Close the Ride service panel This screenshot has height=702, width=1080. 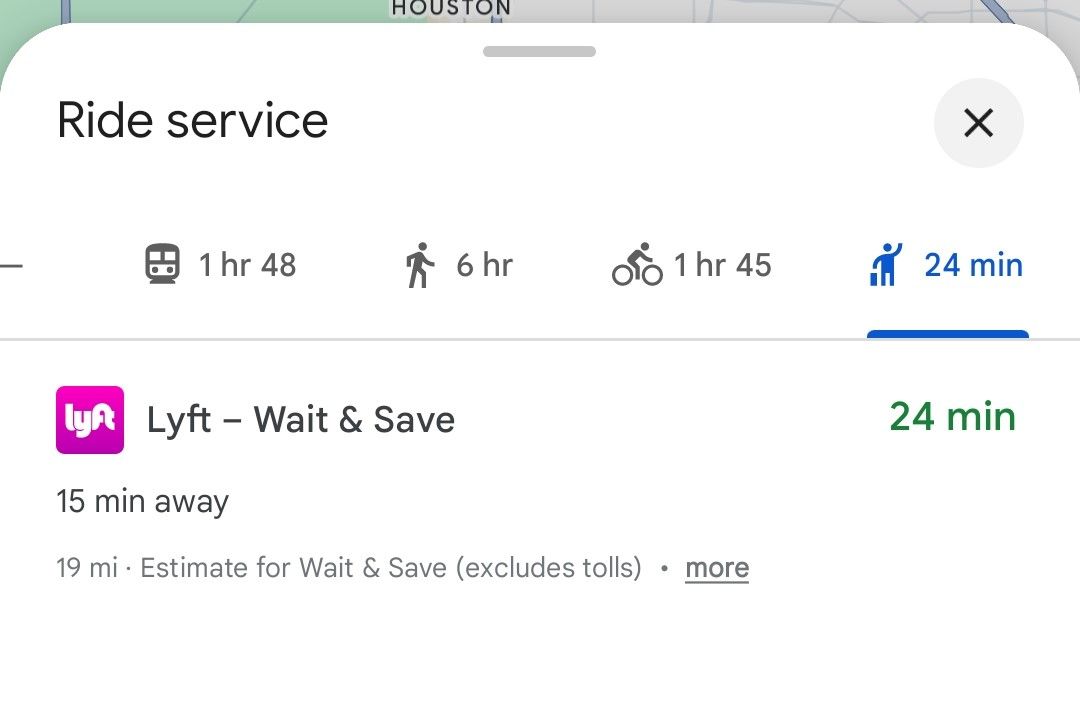tap(978, 123)
